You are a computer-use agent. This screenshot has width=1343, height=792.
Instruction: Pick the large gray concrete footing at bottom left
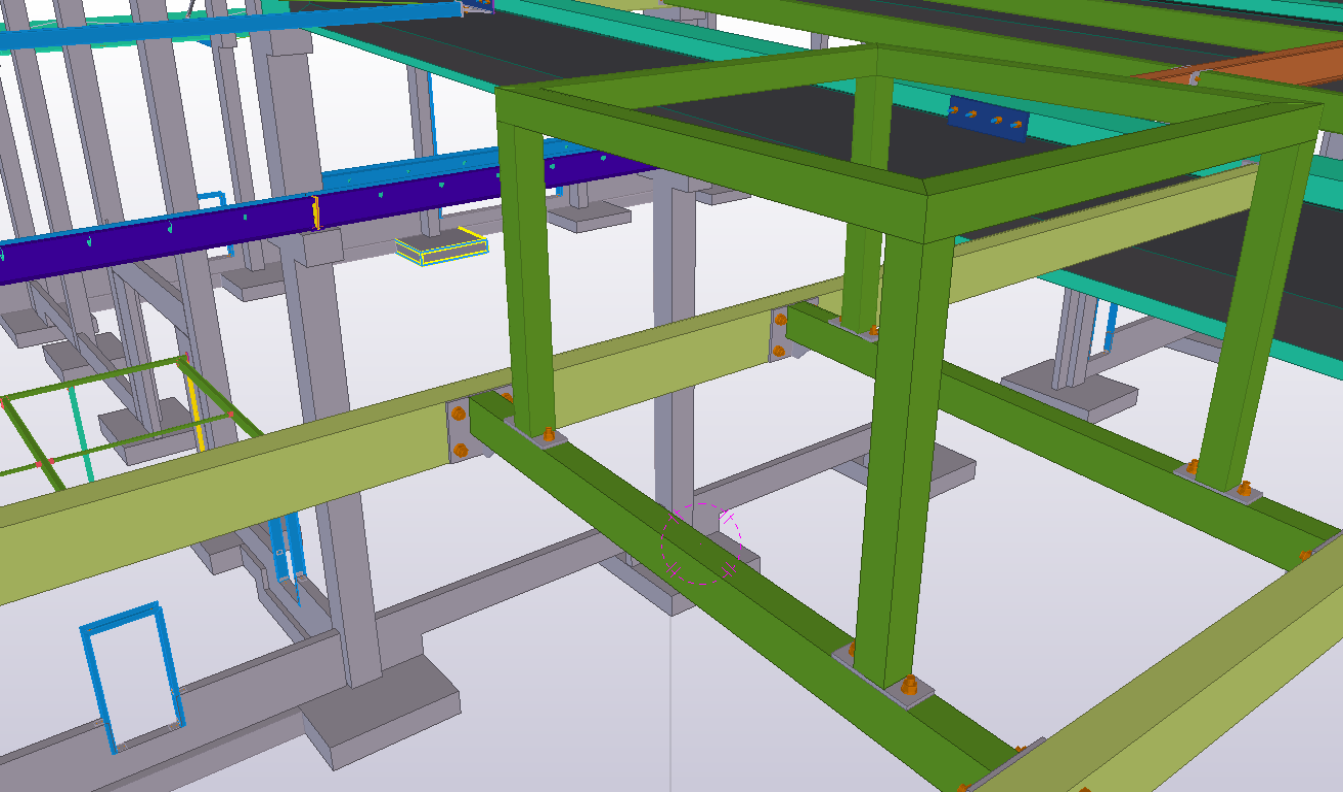click(x=380, y=713)
